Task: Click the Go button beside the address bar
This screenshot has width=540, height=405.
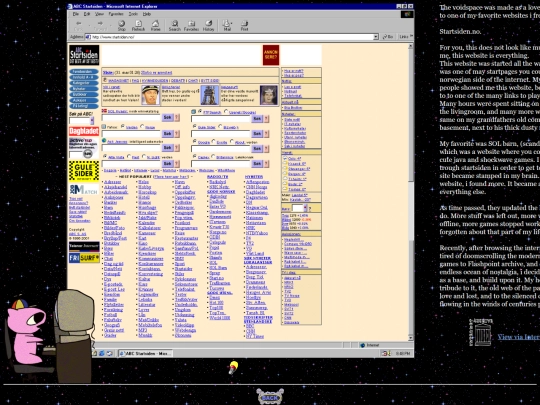Action: [x=388, y=37]
